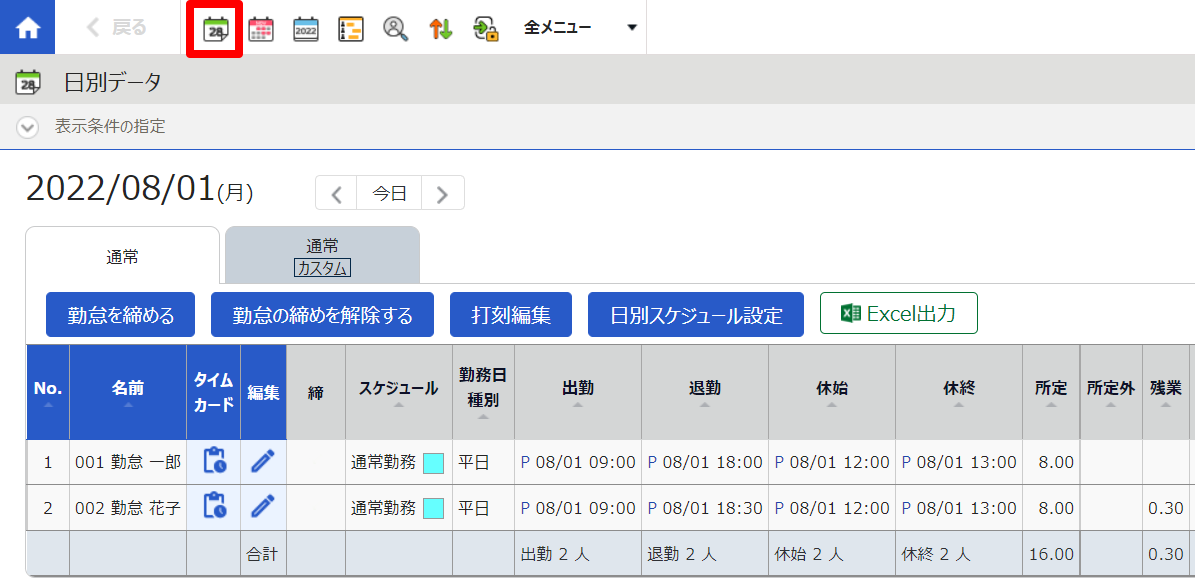The width and height of the screenshot is (1195, 582).
Task: Switch to the 通常 カスタム tab
Action: [x=322, y=257]
